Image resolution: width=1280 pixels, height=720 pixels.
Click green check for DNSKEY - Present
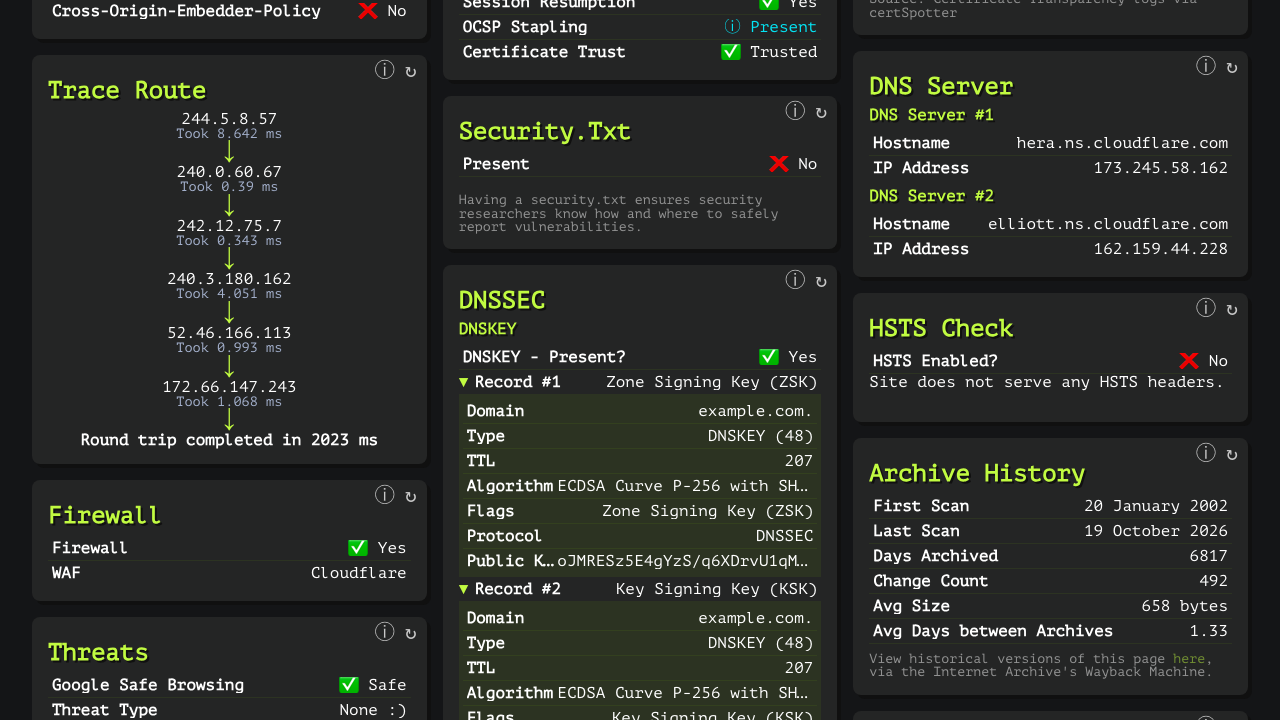(x=769, y=357)
